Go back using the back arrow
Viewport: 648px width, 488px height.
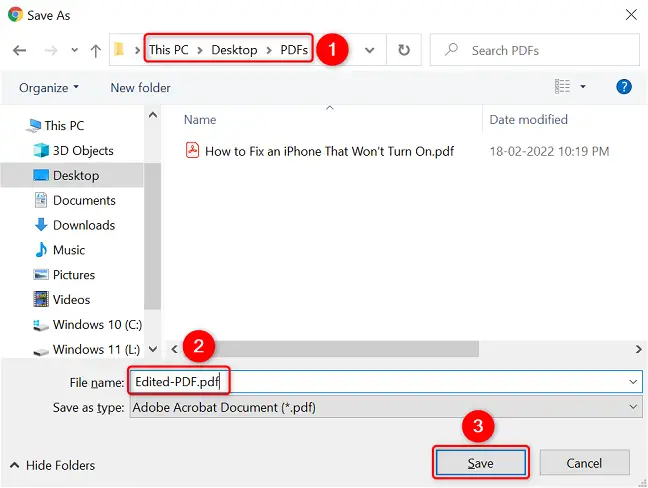[19, 50]
